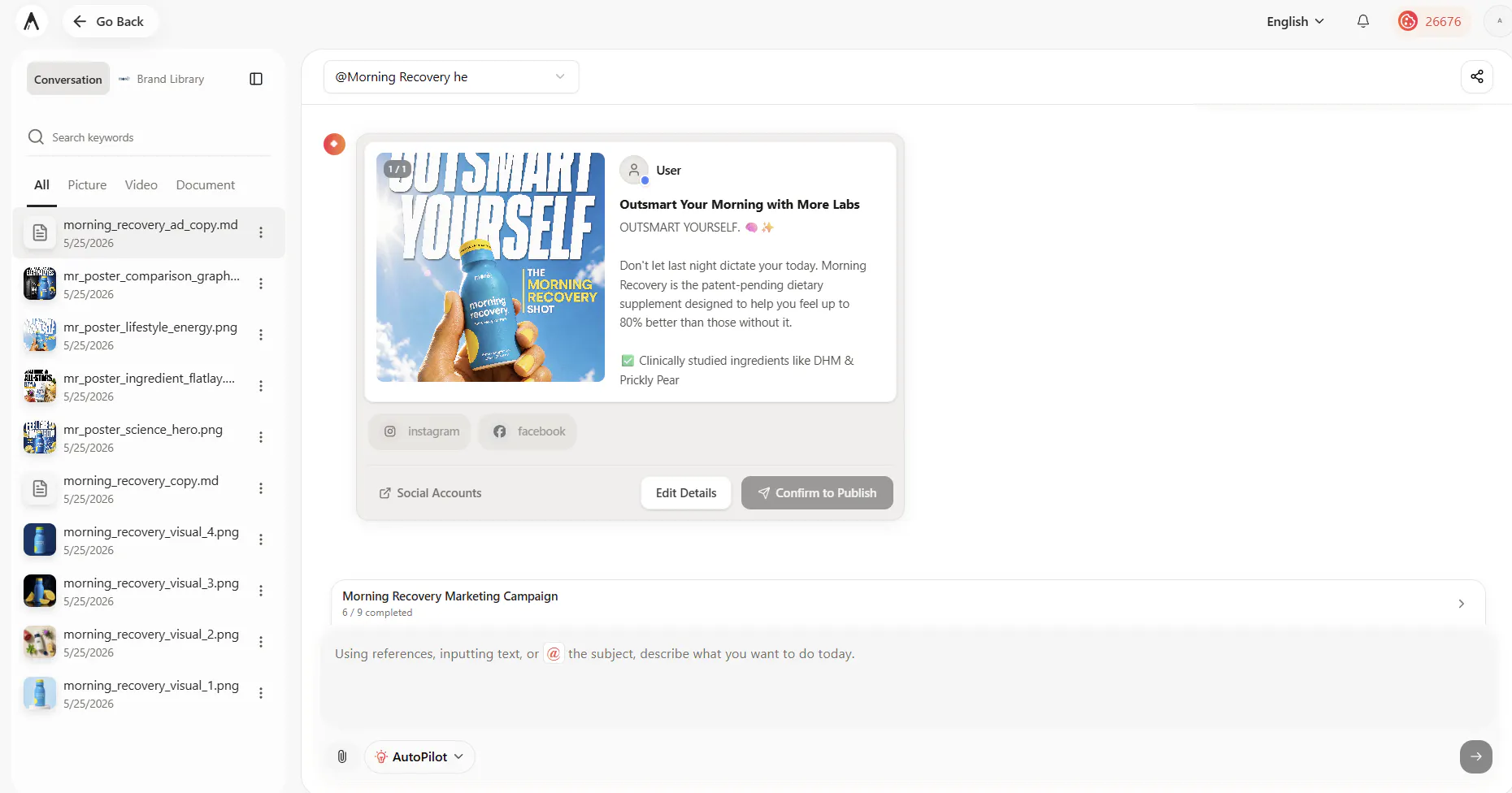1512x793 pixels.
Task: Open options for morning_recovery_copy.md
Action: (261, 488)
